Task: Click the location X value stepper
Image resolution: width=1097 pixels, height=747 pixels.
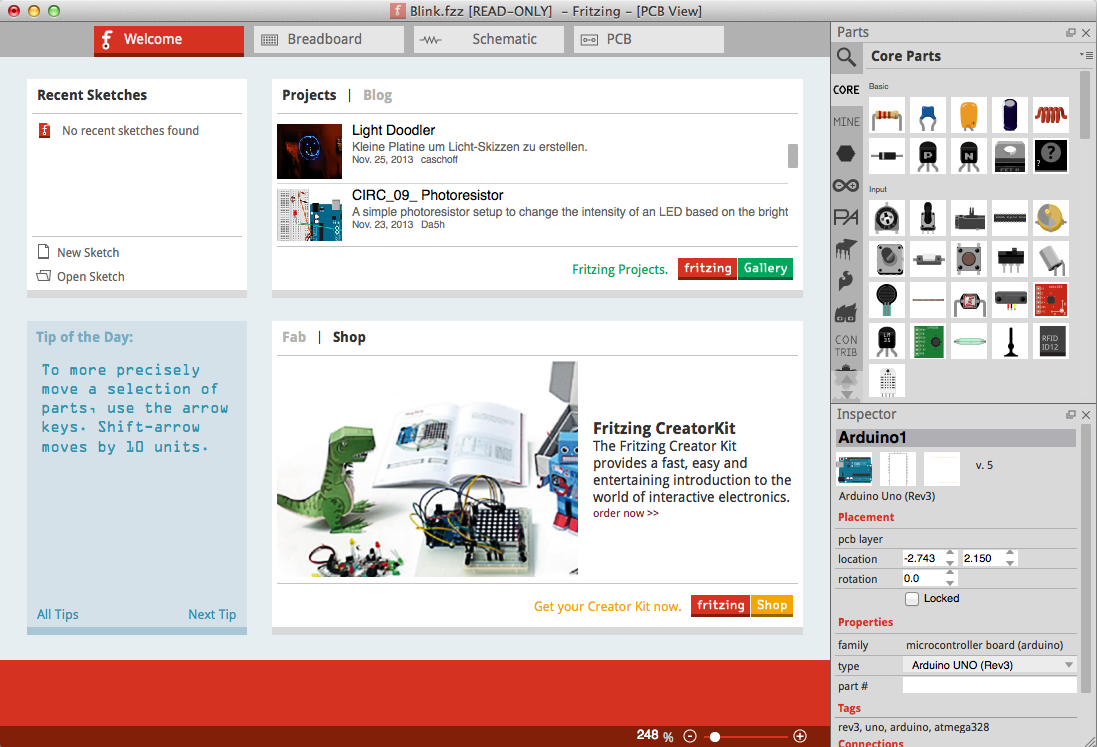Action: pos(950,558)
